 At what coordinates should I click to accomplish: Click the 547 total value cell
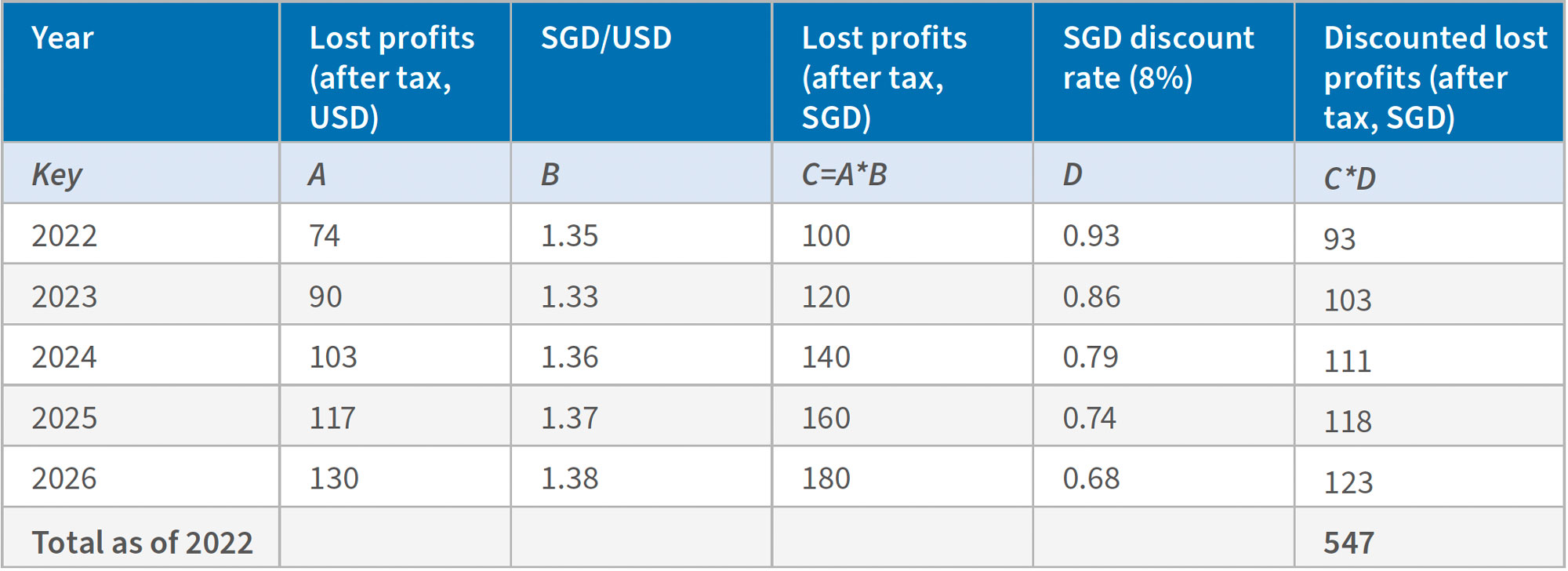(x=1348, y=542)
